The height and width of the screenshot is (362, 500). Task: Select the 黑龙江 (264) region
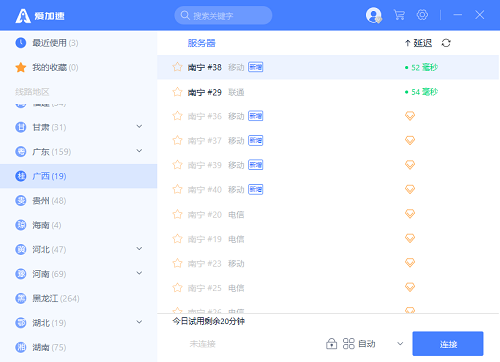pos(78,298)
